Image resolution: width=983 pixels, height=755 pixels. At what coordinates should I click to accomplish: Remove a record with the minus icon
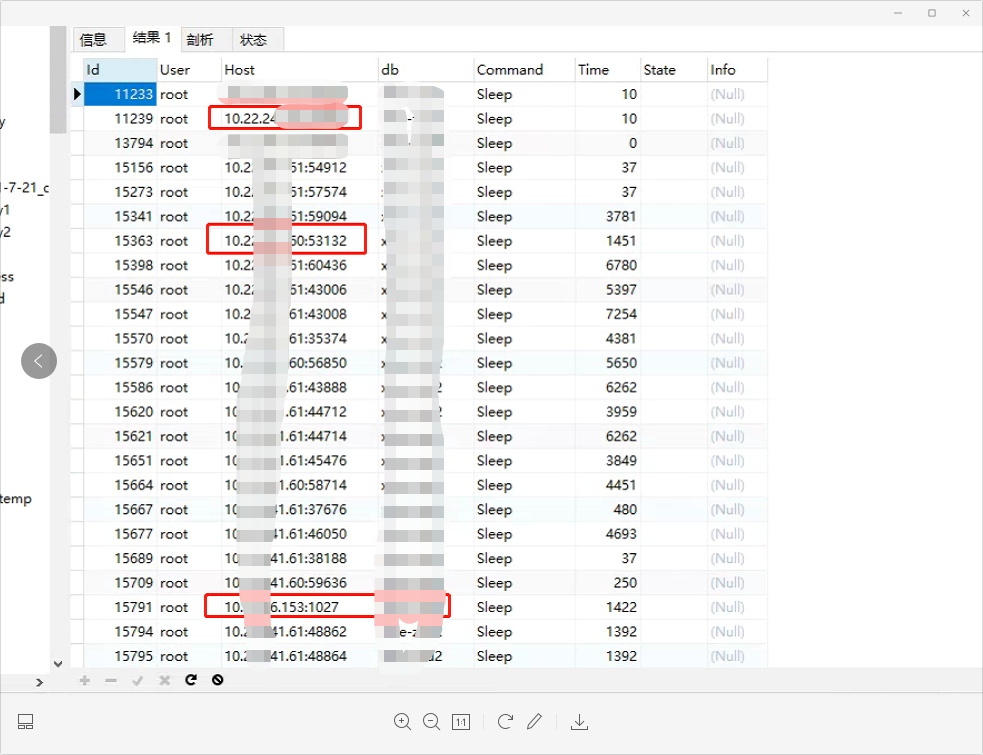tap(111, 680)
